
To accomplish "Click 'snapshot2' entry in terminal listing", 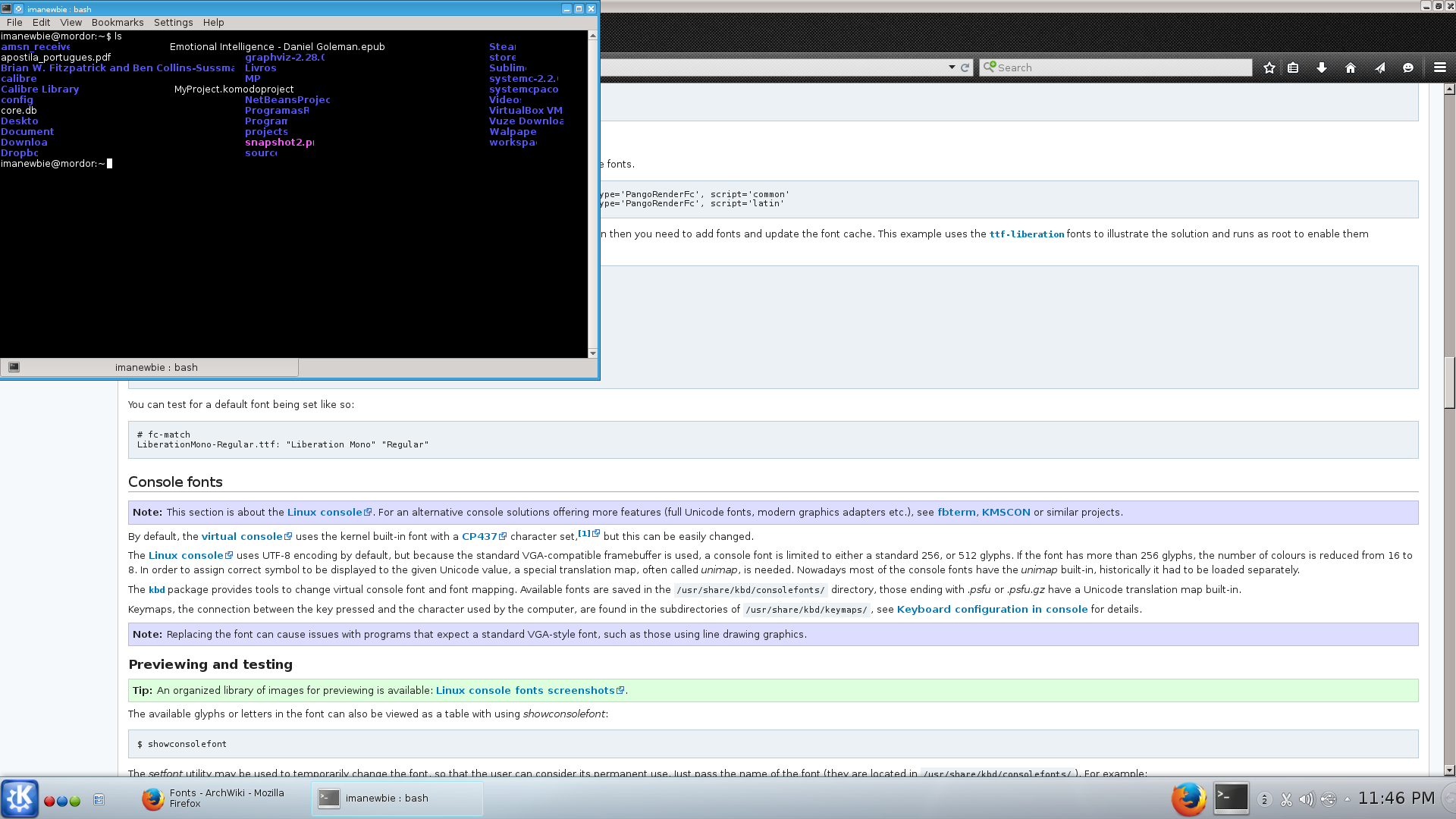I will pos(279,143).
